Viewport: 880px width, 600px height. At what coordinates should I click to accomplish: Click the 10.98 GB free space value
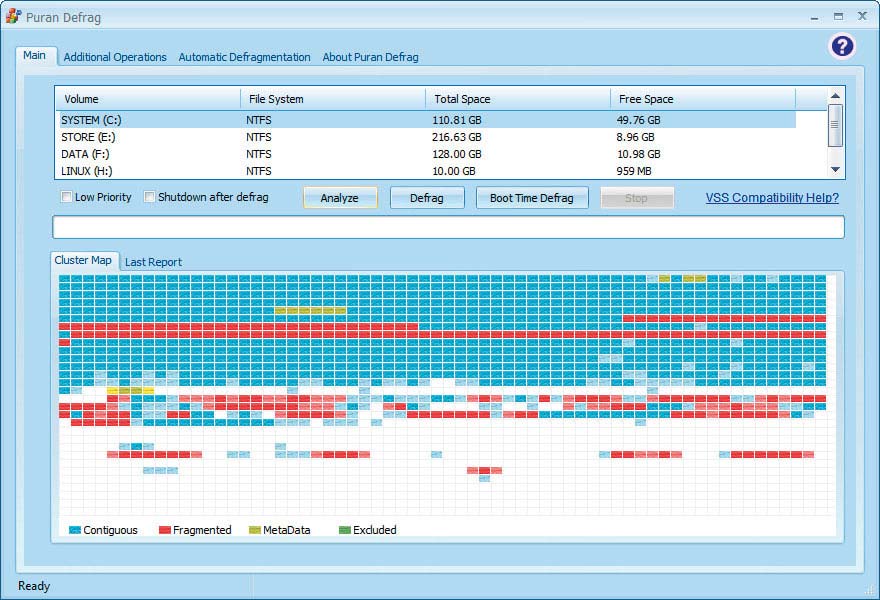pos(639,154)
